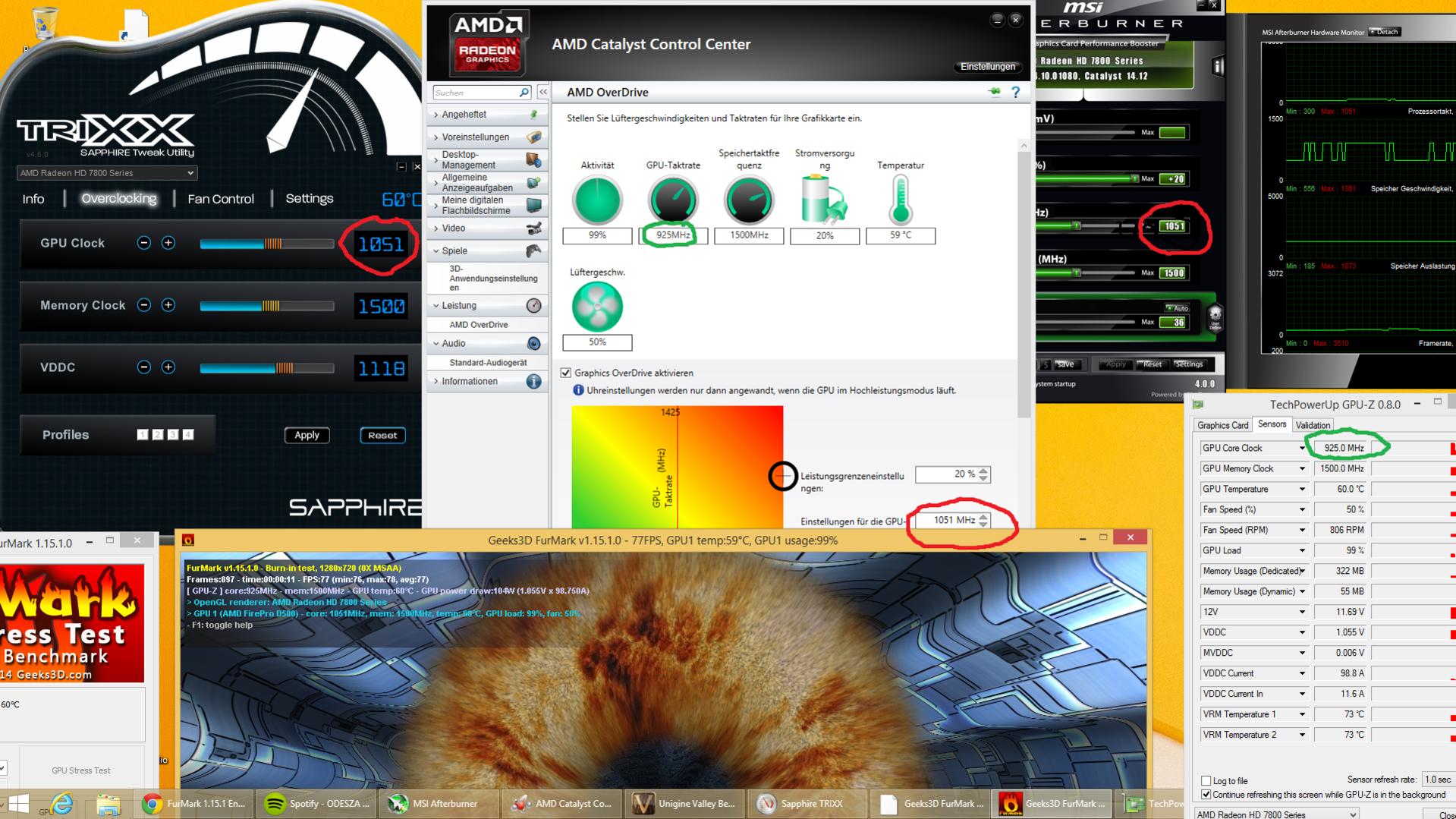Open Windows Start button on taskbar

(18, 804)
